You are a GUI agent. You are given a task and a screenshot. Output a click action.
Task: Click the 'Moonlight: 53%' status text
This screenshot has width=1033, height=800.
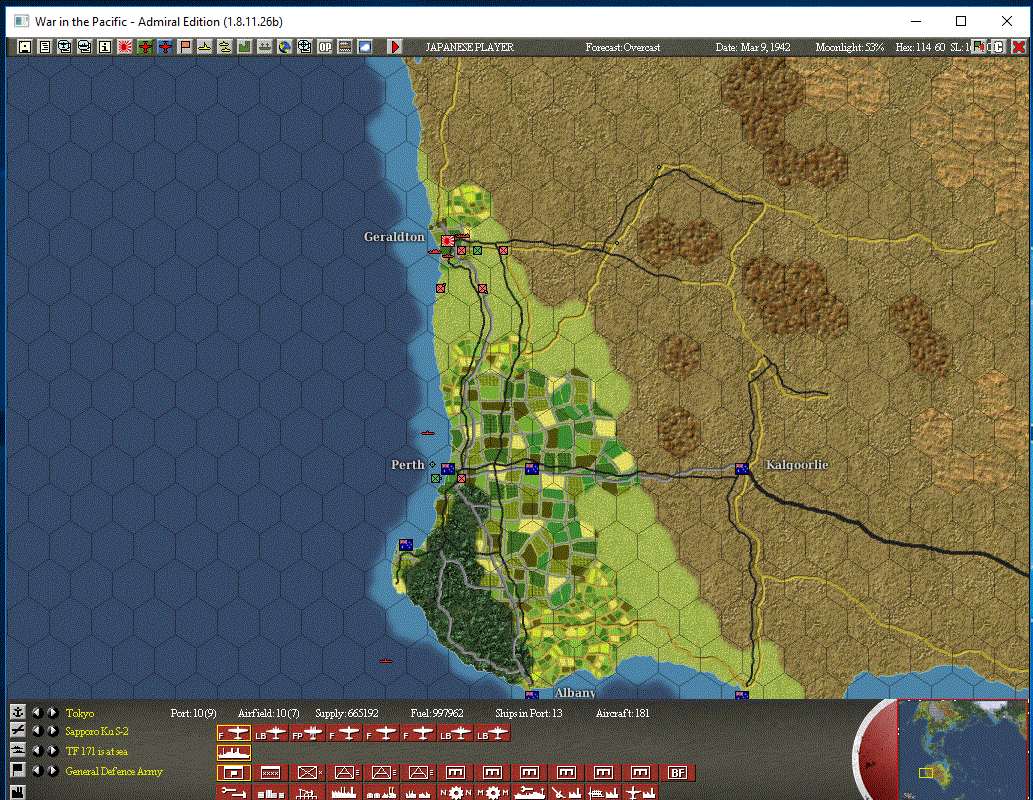(x=850, y=47)
